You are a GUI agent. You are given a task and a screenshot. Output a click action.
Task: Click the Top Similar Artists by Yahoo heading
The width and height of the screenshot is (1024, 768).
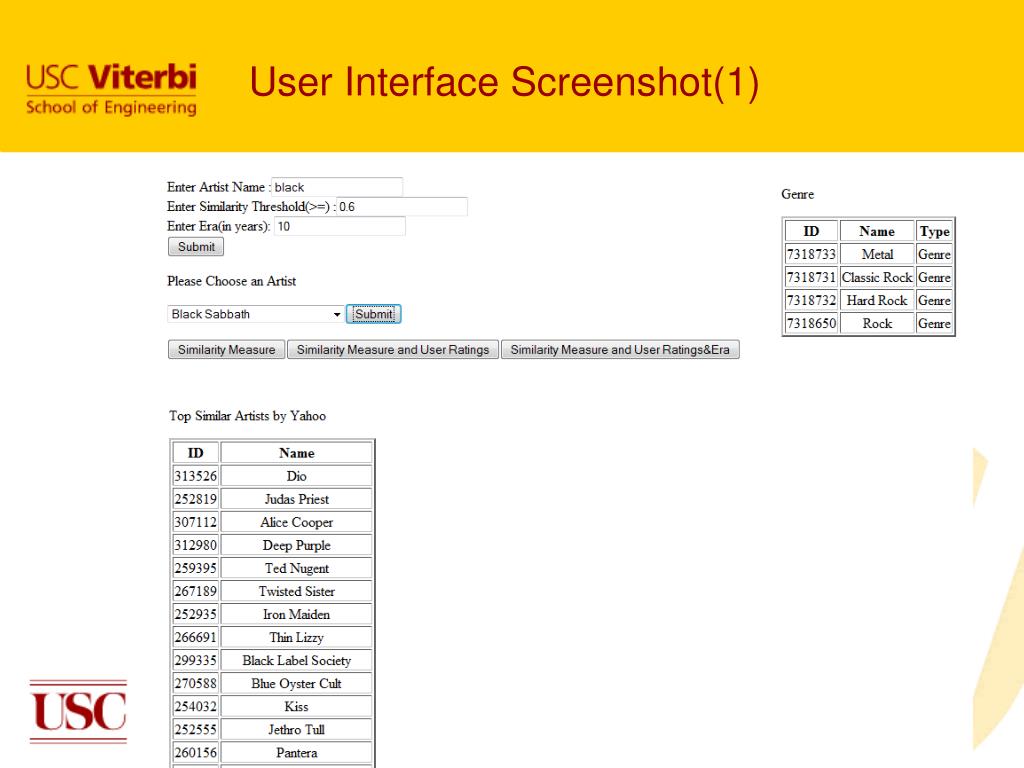click(x=248, y=416)
